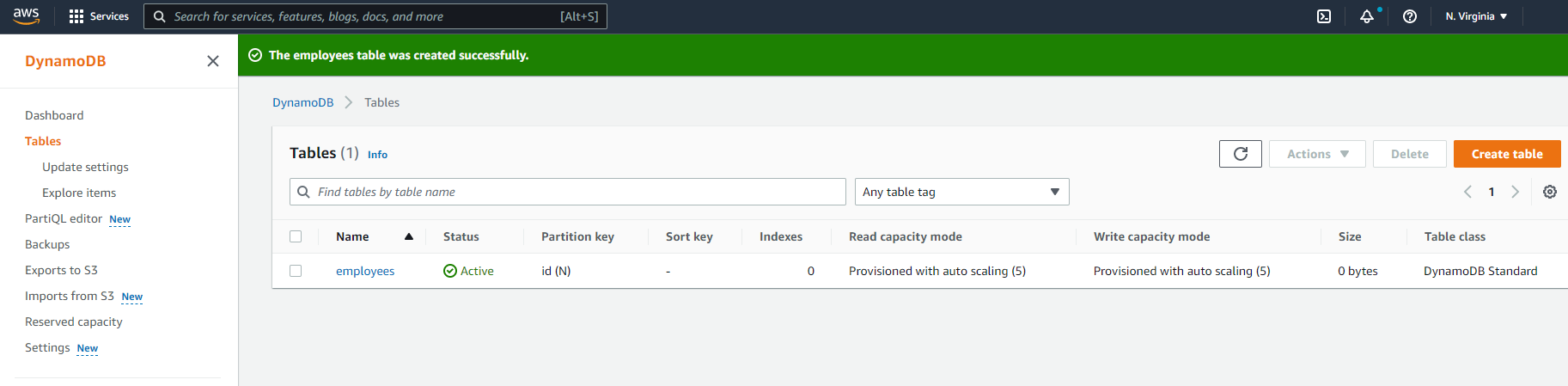
Task: Click the Status column header
Action: pyautogui.click(x=461, y=236)
